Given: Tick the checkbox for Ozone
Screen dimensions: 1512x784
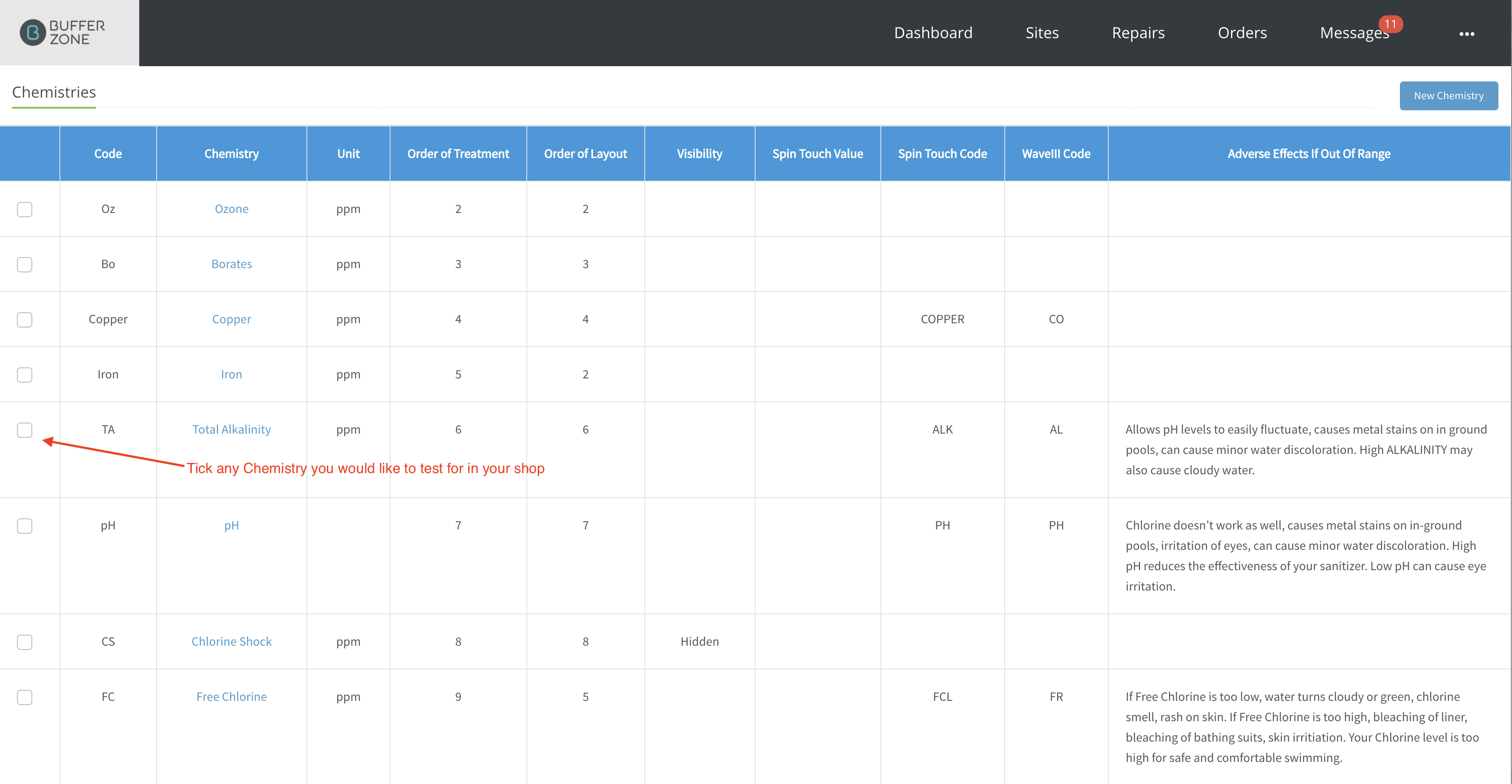Looking at the screenshot, I should [25, 210].
